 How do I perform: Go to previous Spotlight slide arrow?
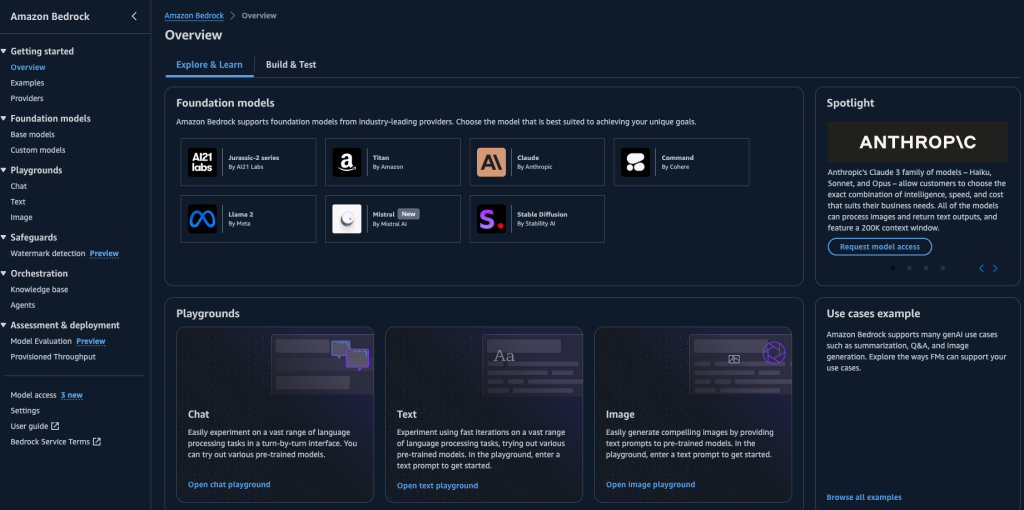click(x=981, y=268)
